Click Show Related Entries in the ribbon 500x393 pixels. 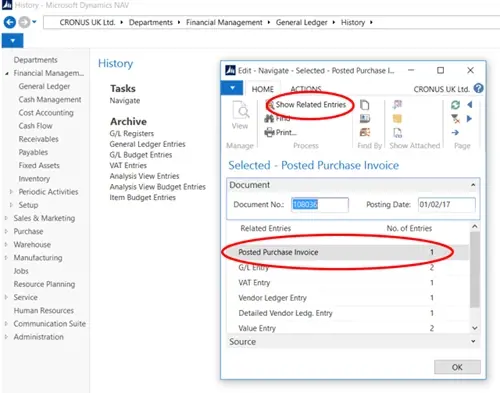307,105
